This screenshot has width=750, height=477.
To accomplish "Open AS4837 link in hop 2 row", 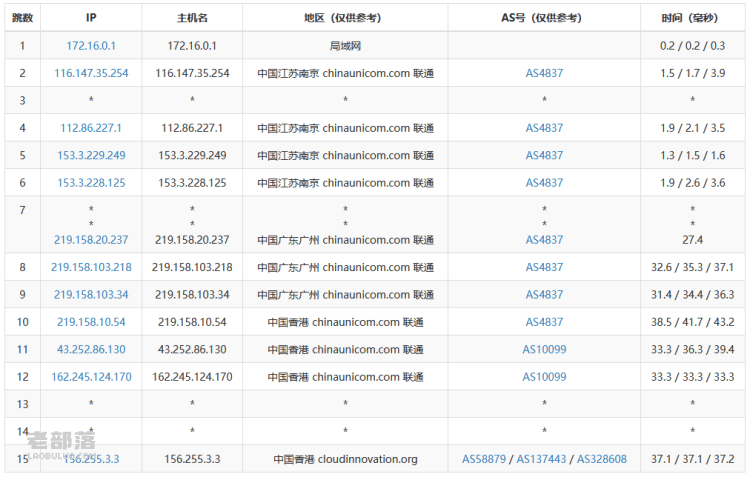I will point(544,73).
